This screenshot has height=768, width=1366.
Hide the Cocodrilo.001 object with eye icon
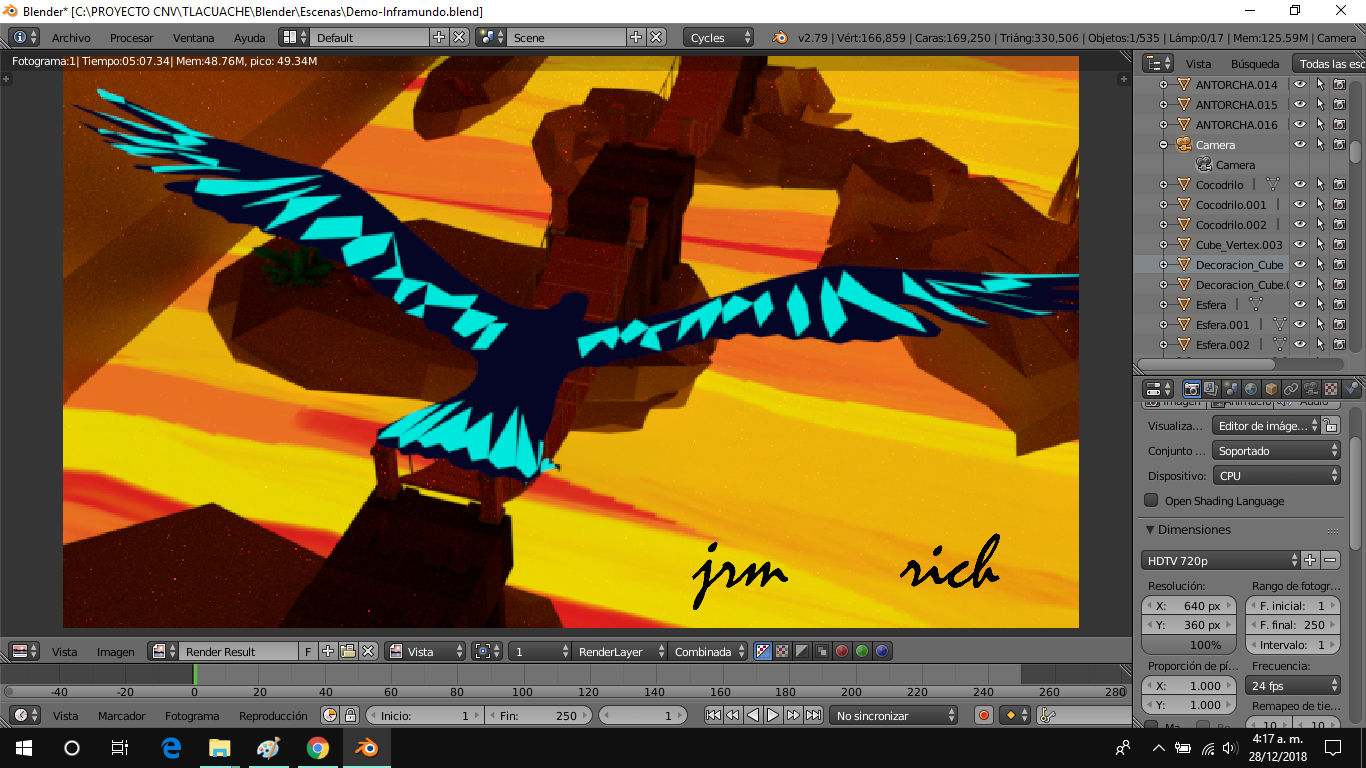(1300, 205)
